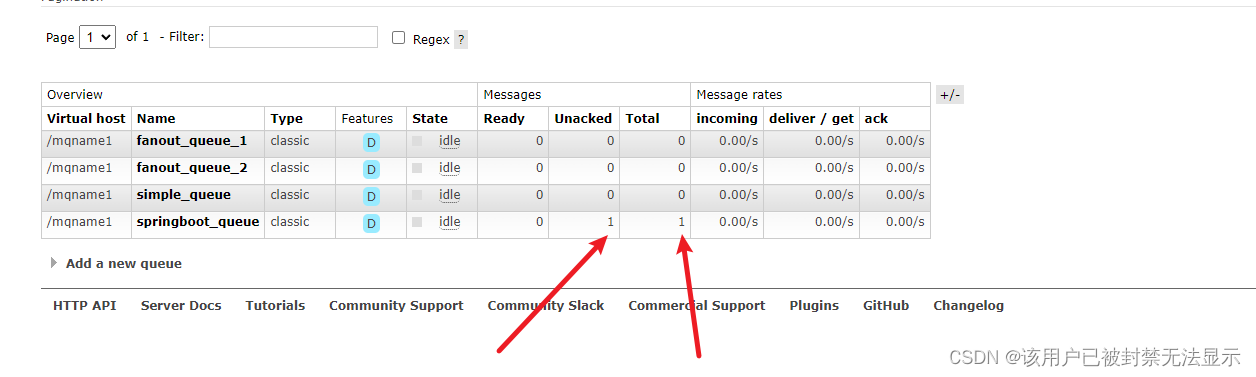Open the simple_queue queue details
The width and height of the screenshot is (1256, 377).
tap(184, 195)
